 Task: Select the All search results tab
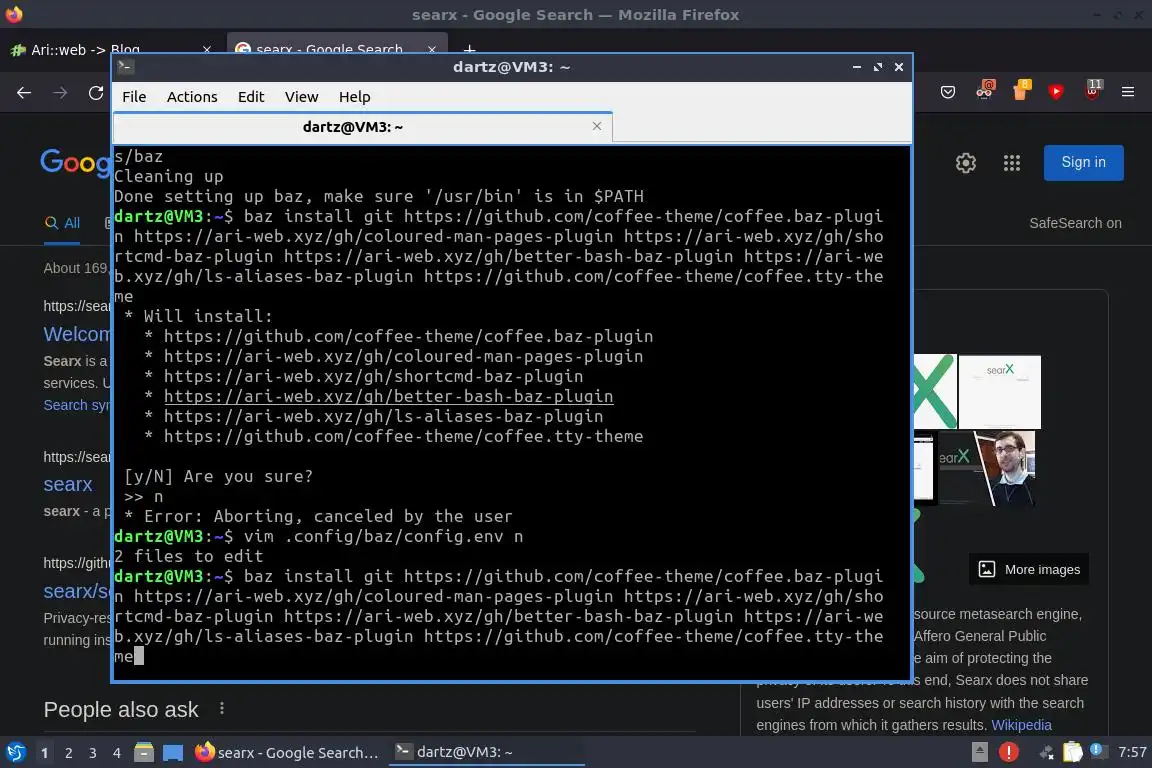coord(62,223)
